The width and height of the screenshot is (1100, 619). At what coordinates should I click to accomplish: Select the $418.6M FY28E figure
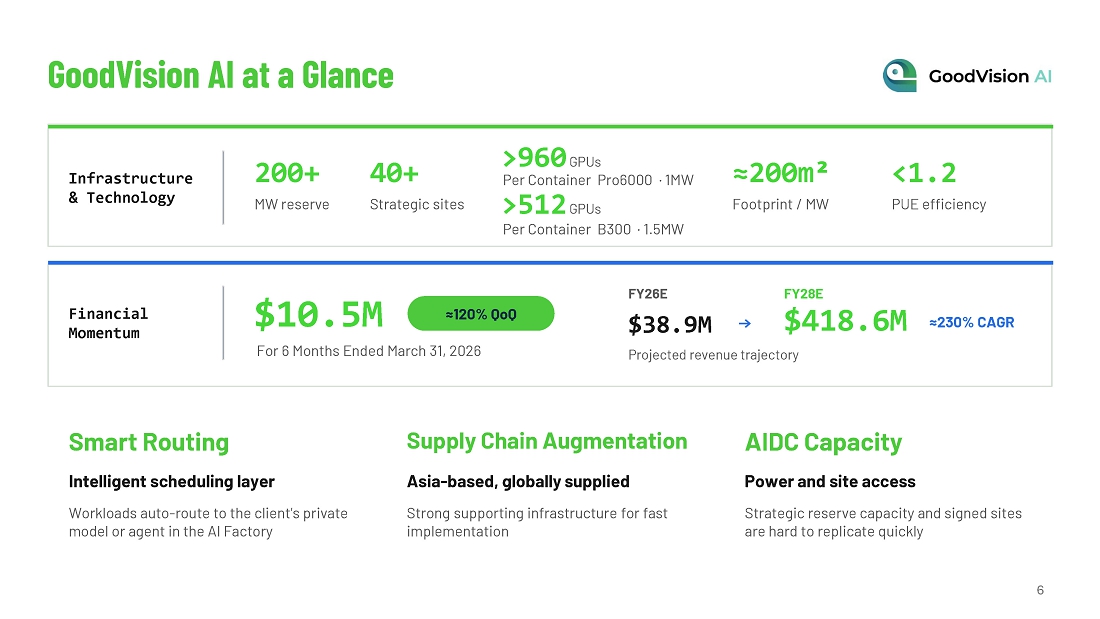coord(845,321)
